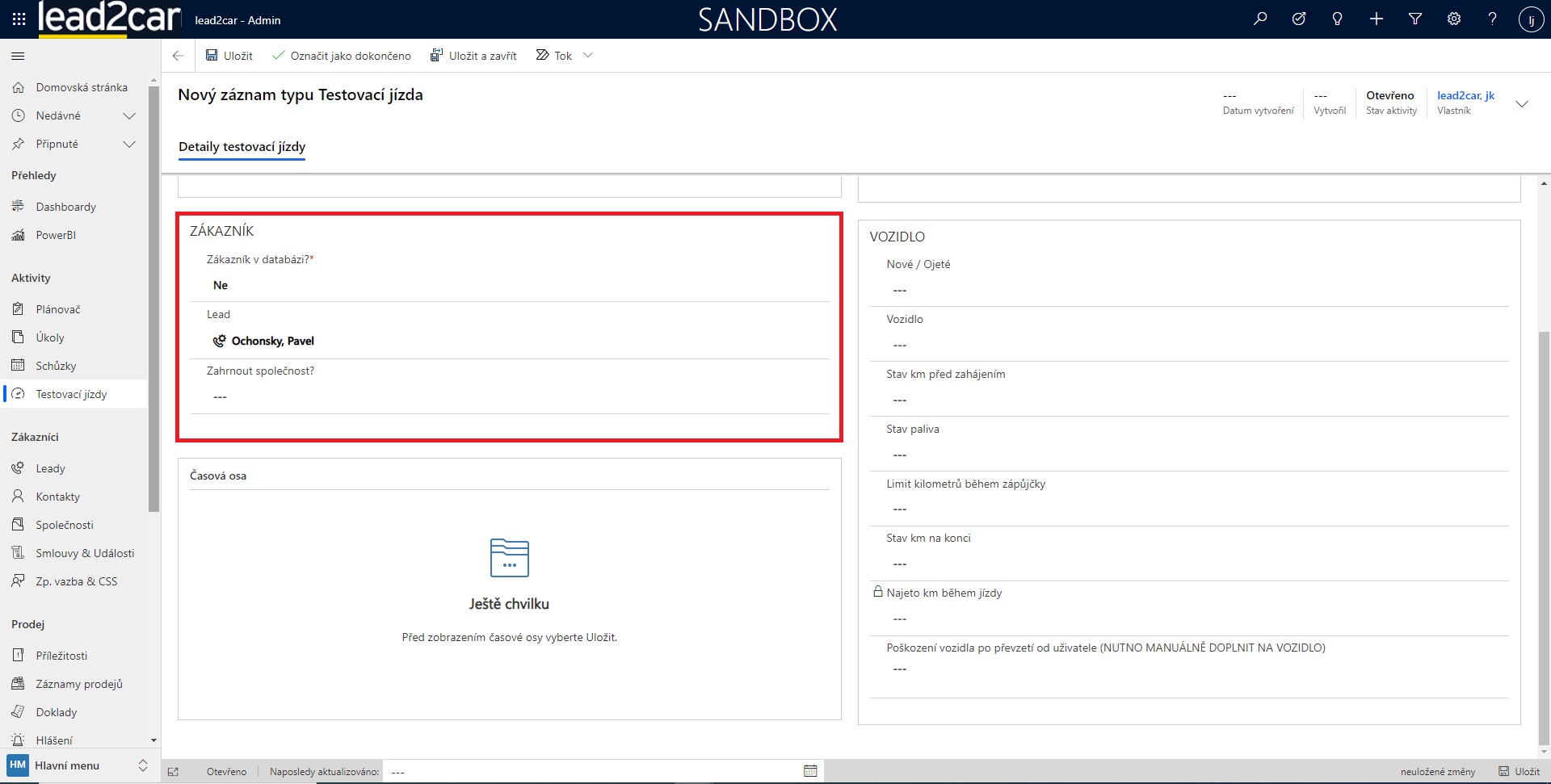Switch to 'Detaily testovací jízdy' tab
Image resolution: width=1551 pixels, height=784 pixels.
pos(242,147)
